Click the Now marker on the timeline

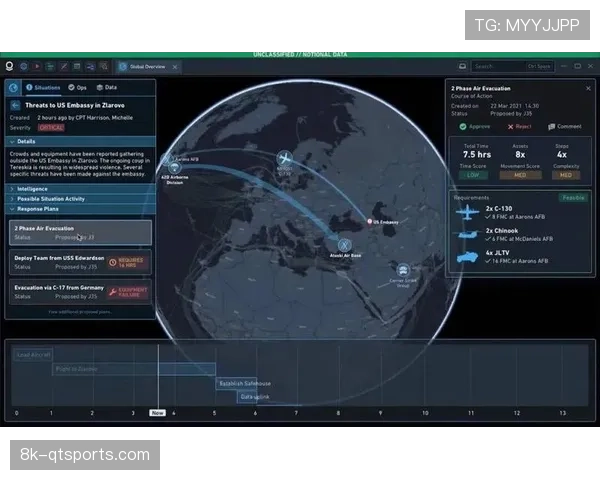pos(157,412)
